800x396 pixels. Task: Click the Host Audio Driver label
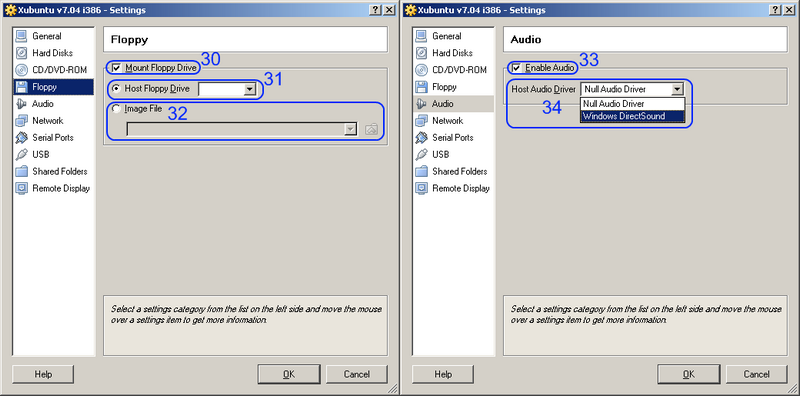[543, 89]
